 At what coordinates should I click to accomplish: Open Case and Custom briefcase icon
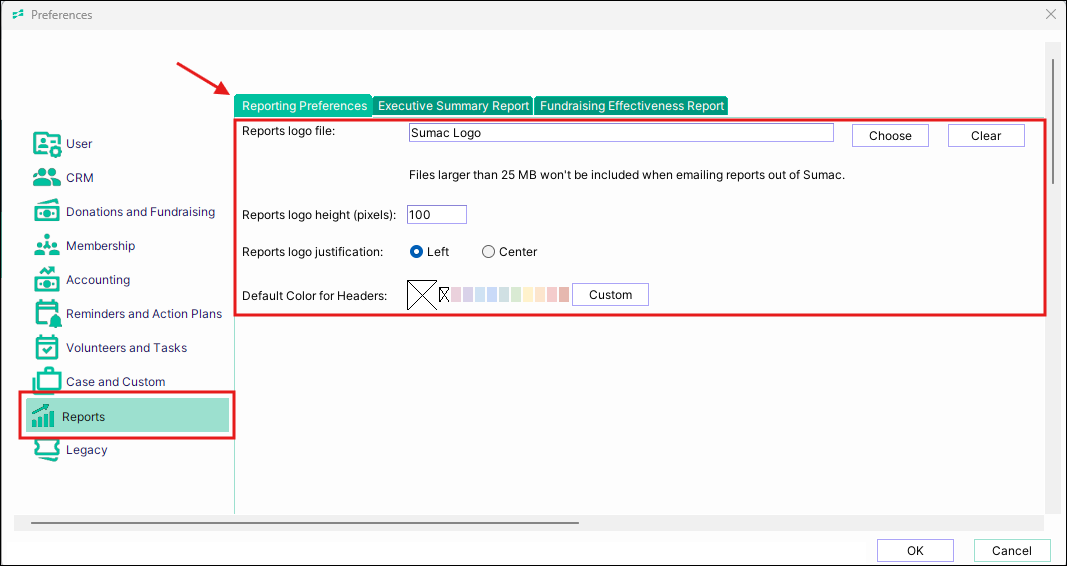point(47,382)
